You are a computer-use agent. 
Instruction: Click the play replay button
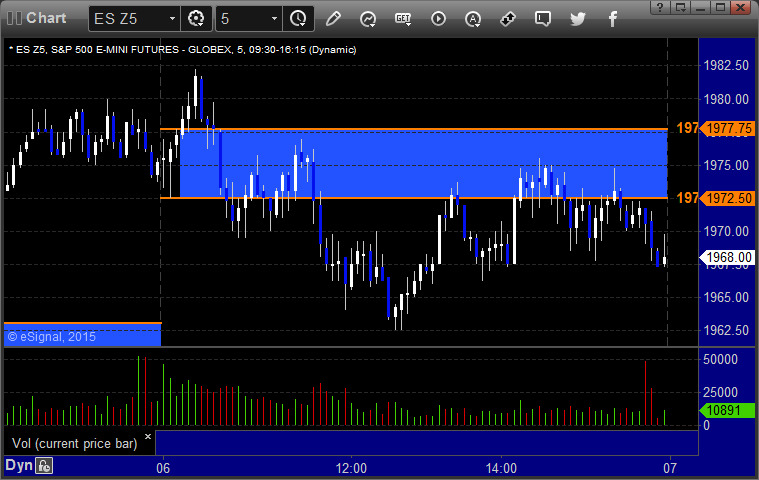click(x=438, y=19)
